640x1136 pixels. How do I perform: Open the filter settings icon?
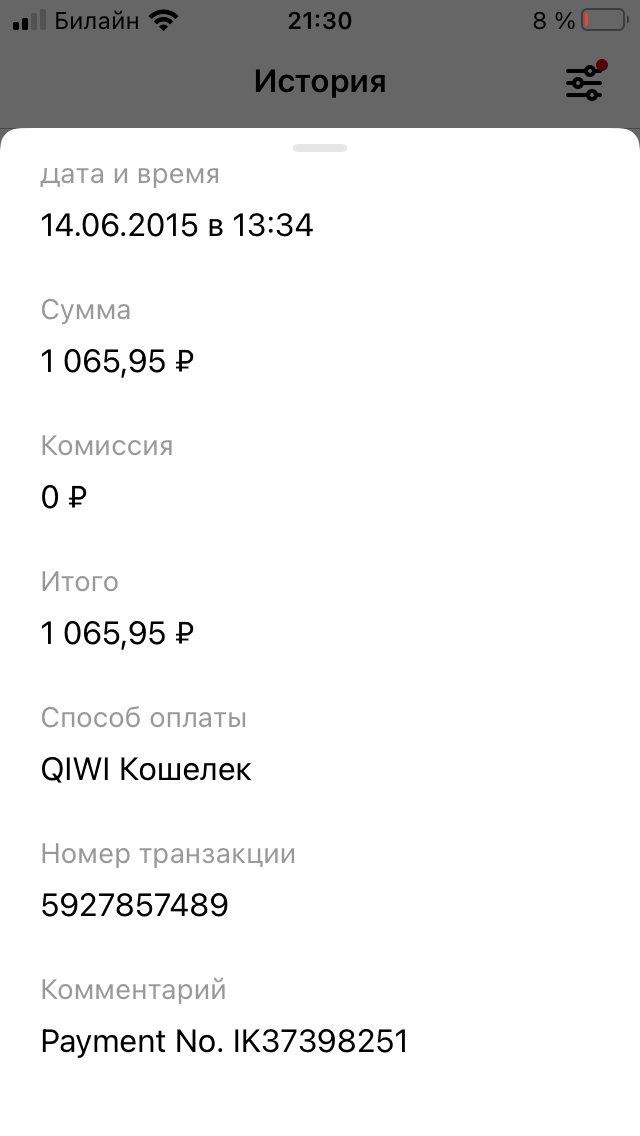point(584,82)
